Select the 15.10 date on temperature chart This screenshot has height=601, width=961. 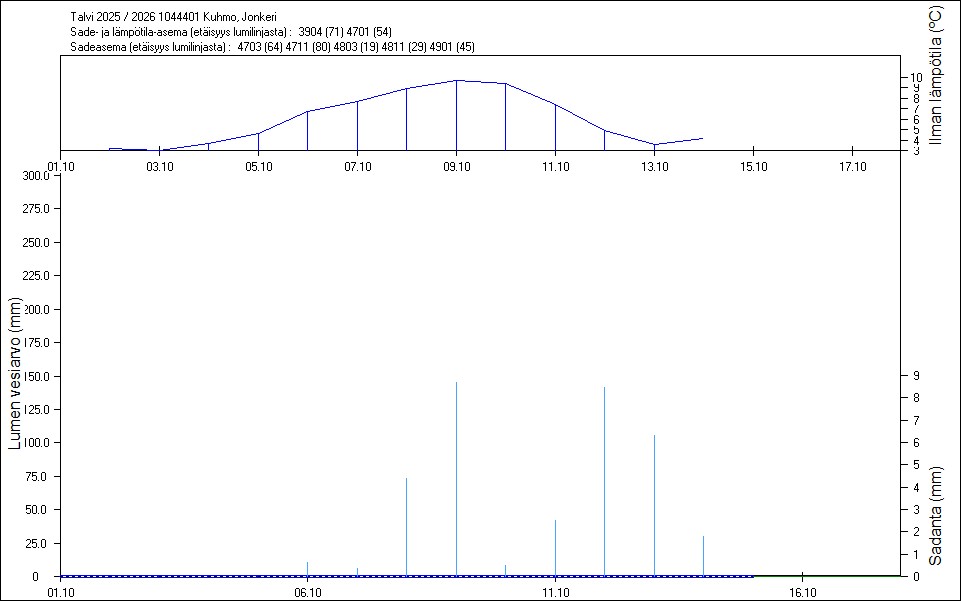[753, 166]
